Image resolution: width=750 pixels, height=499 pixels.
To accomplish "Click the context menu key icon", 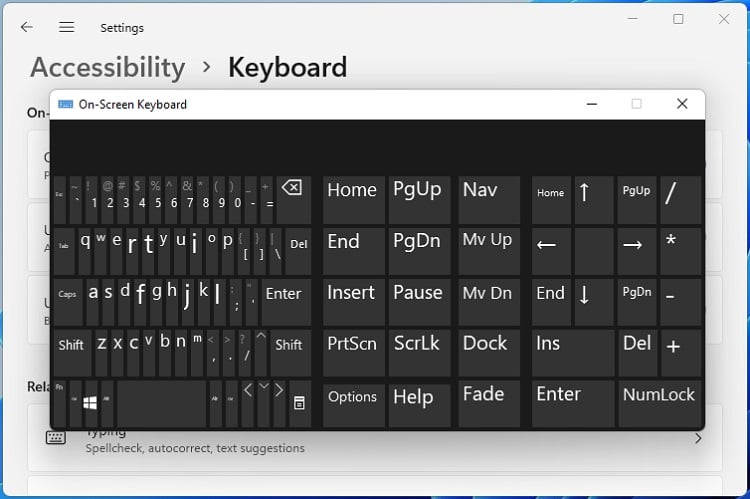I will (x=299, y=403).
